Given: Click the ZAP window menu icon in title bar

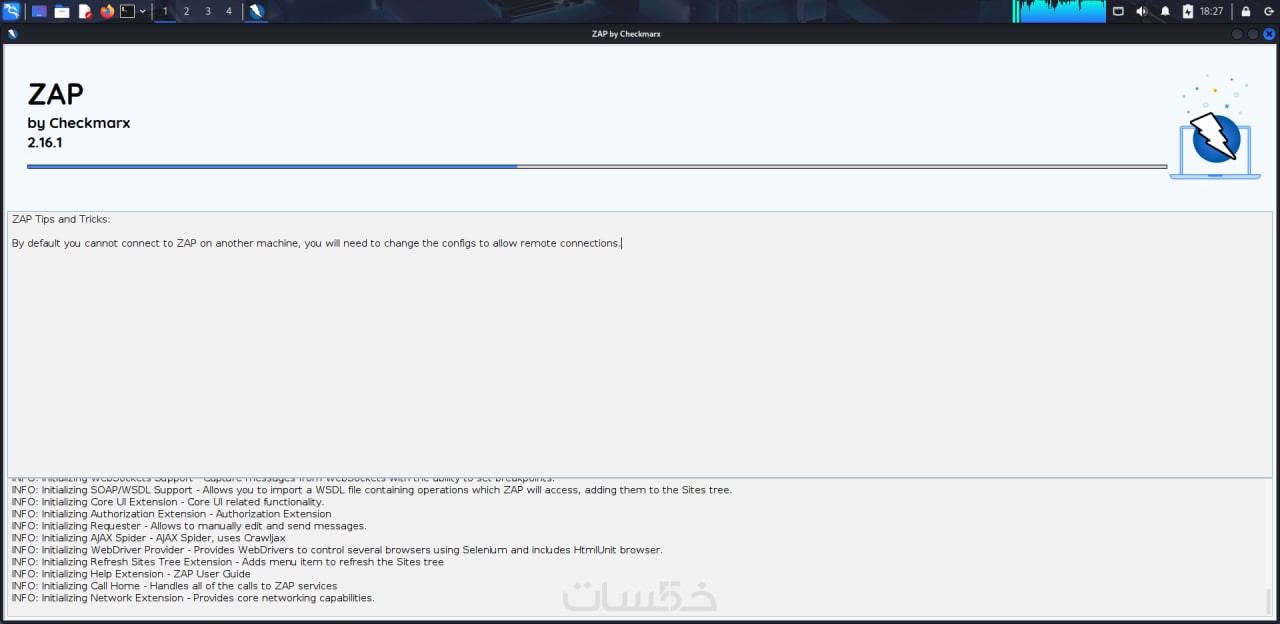Looking at the screenshot, I should coord(11,33).
